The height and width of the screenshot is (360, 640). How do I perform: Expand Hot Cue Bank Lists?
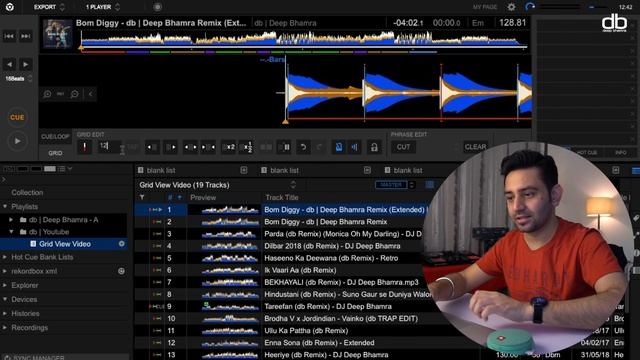click(x=5, y=257)
